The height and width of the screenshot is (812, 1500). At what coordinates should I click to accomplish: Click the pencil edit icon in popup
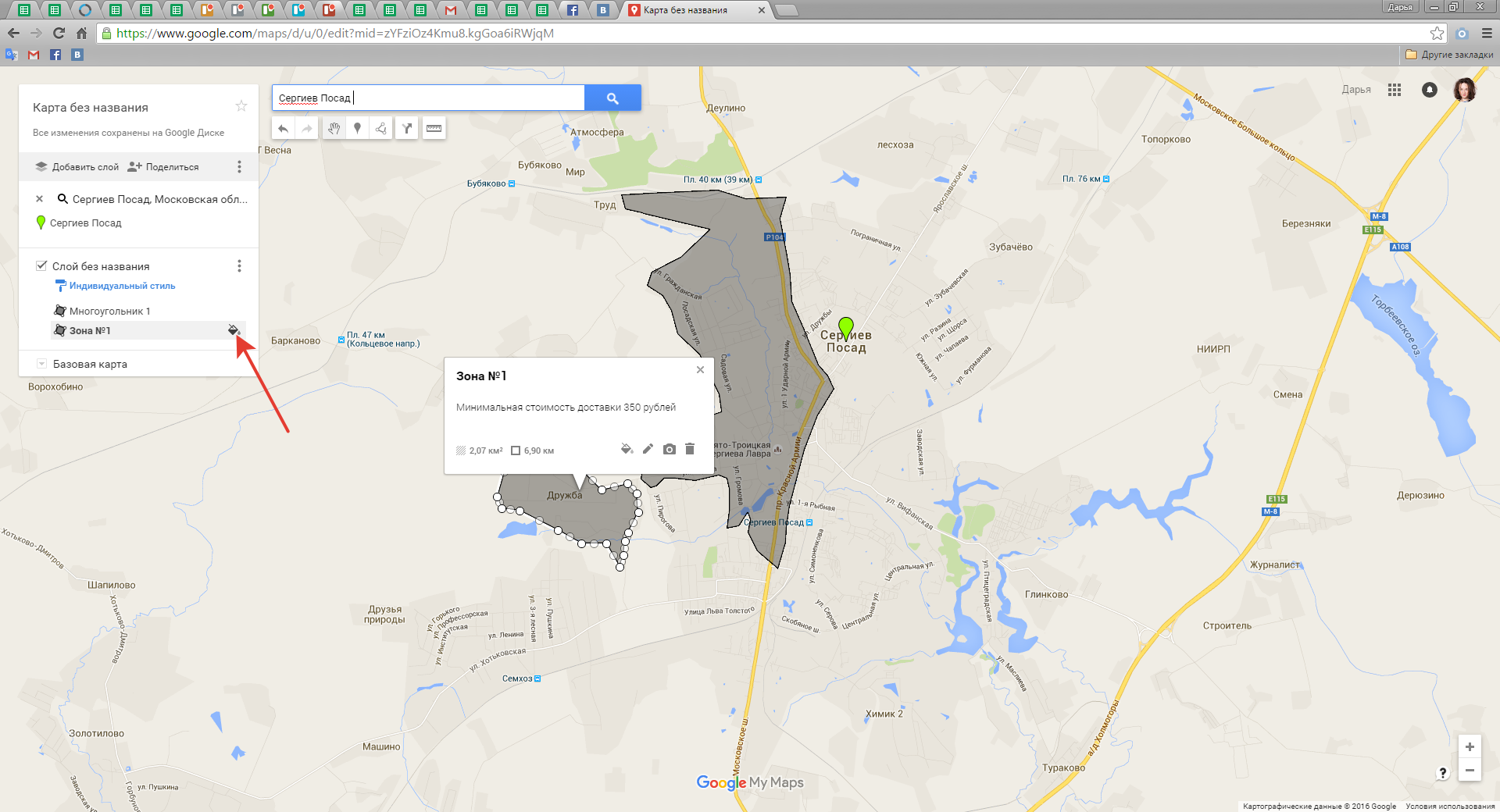tap(648, 449)
